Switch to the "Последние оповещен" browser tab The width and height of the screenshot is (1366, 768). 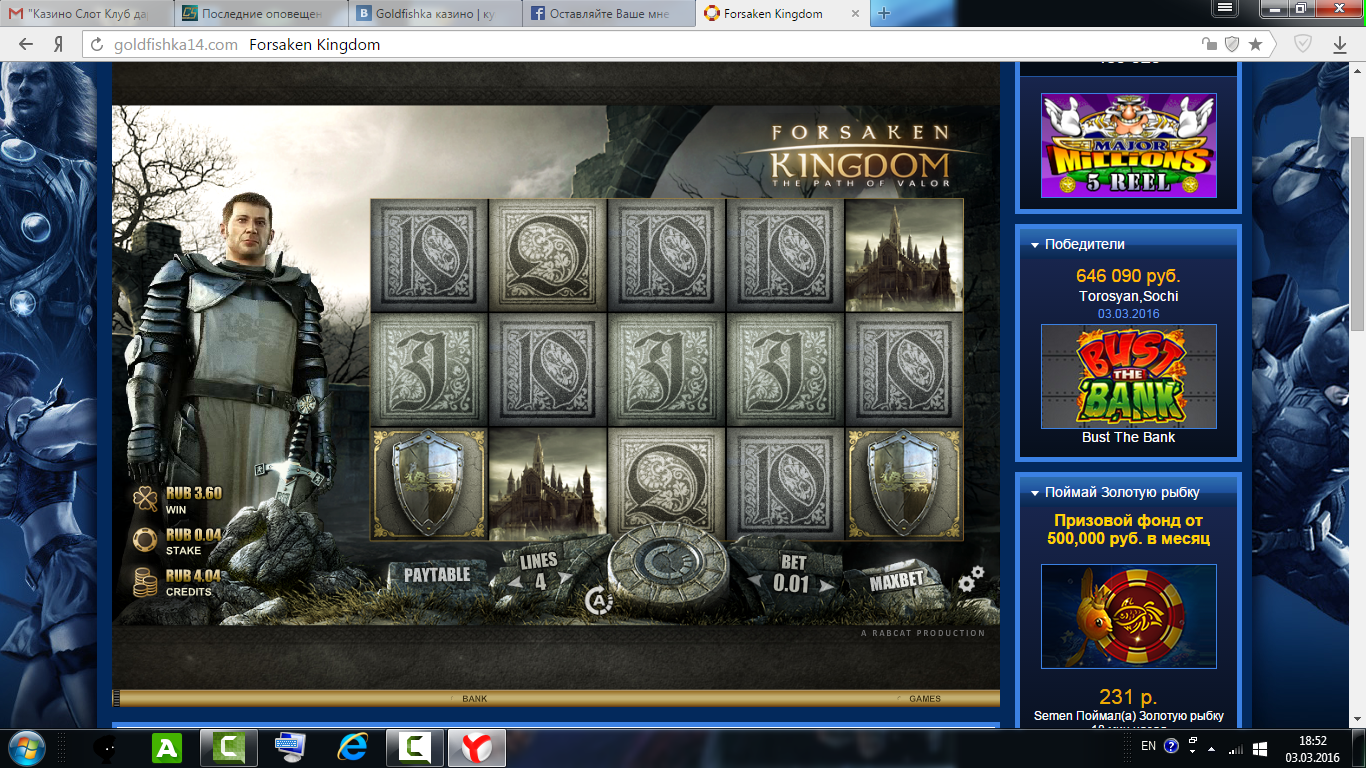(x=261, y=14)
